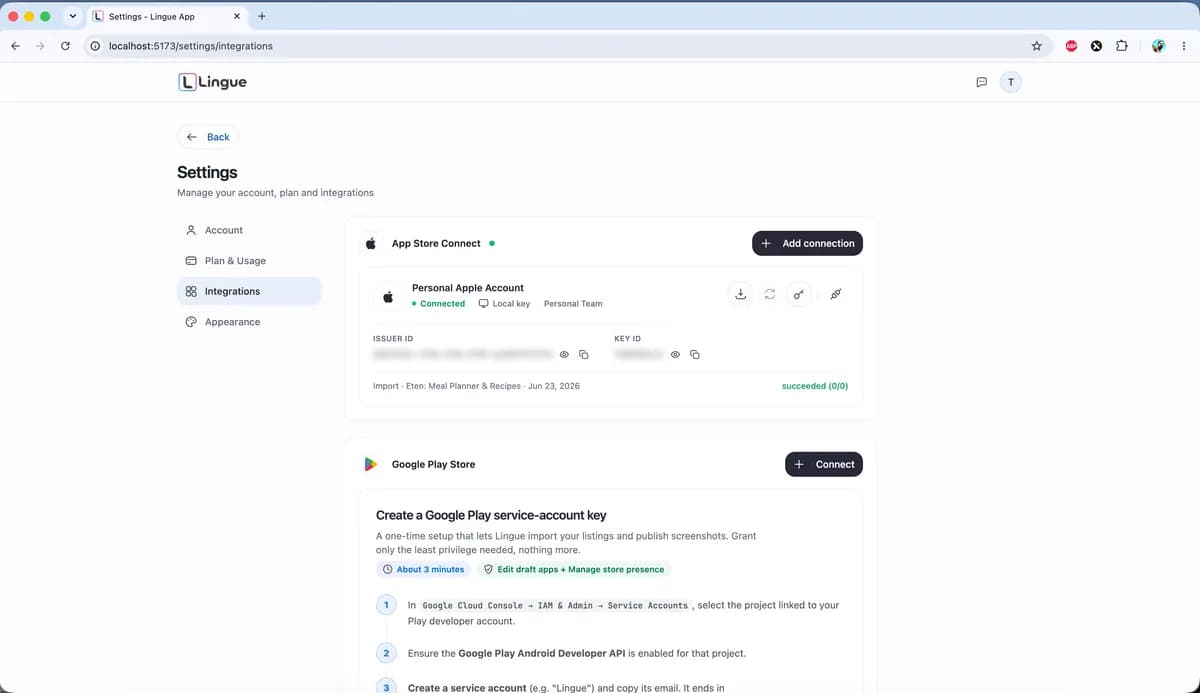Click the Apple icon of Personal Apple Account

pyautogui.click(x=388, y=296)
